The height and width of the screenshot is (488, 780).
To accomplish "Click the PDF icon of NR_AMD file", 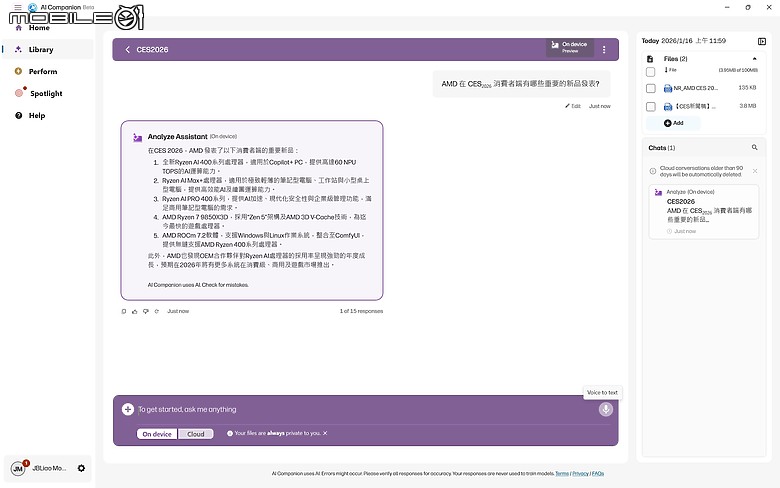I will (x=668, y=89).
